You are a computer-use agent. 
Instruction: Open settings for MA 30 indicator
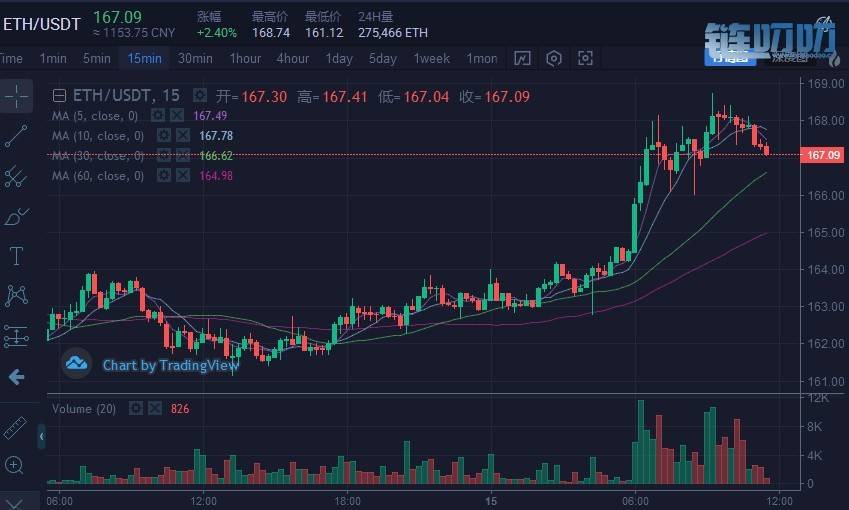pyautogui.click(x=164, y=155)
